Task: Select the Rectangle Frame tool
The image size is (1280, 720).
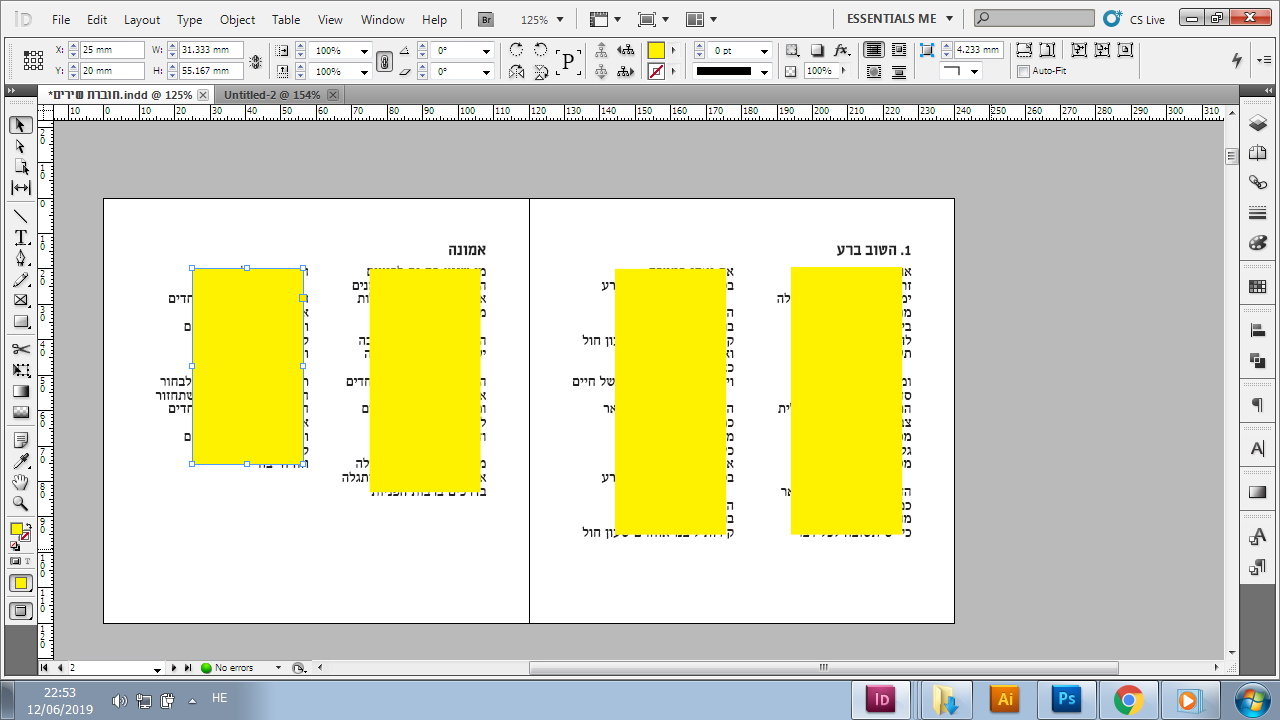Action: coord(20,301)
